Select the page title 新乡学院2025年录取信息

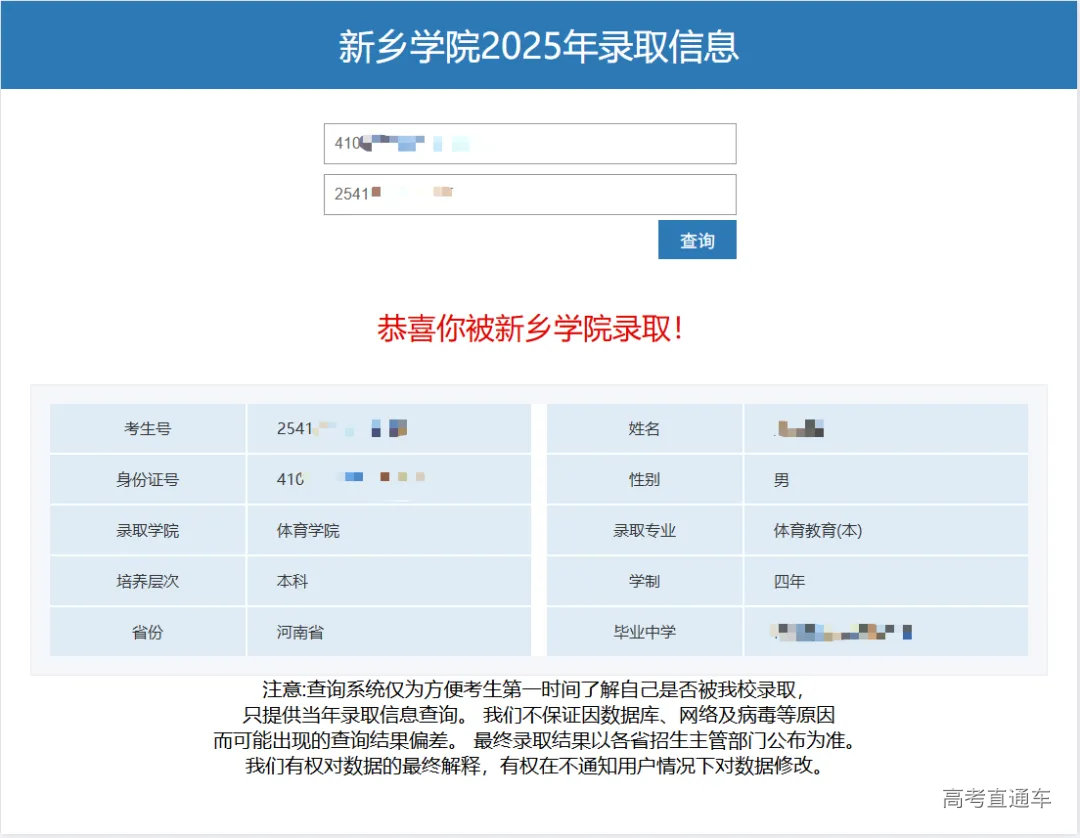(x=540, y=46)
